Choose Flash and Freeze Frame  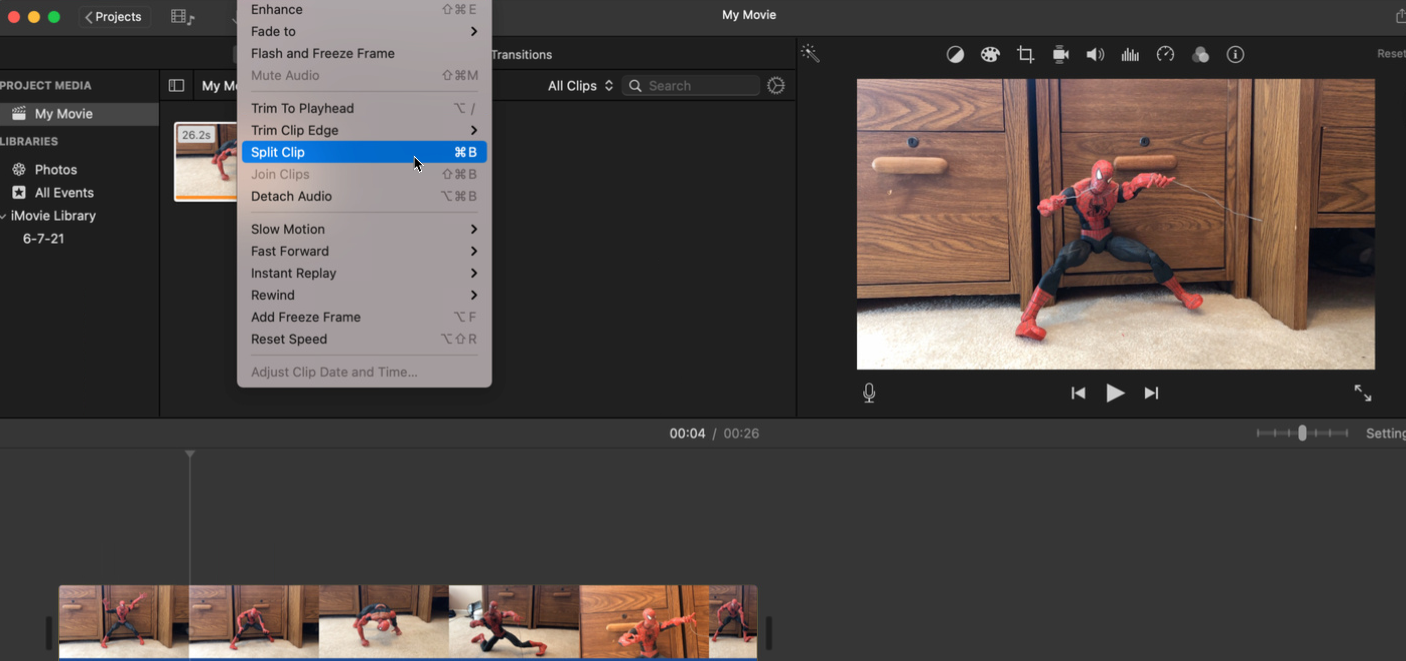coord(364,53)
